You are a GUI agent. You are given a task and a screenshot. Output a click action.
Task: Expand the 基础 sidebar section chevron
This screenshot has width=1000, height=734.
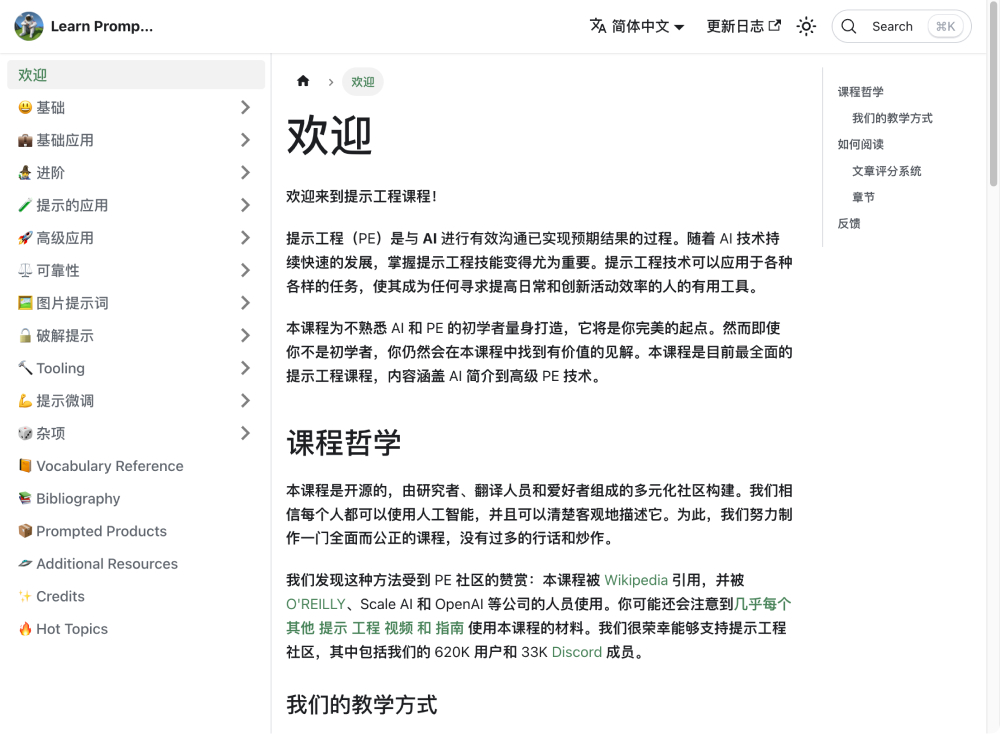click(247, 107)
